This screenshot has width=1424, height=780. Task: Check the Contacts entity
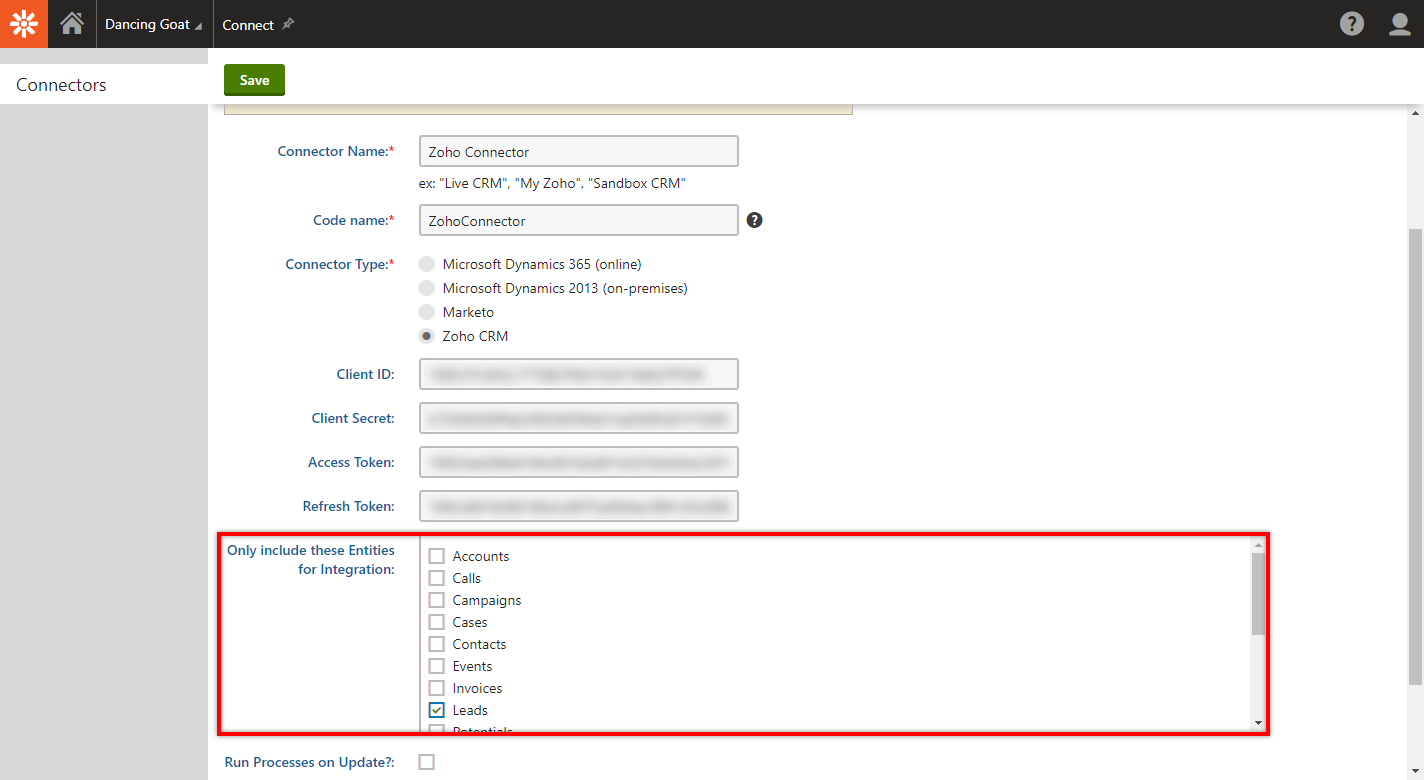click(437, 644)
